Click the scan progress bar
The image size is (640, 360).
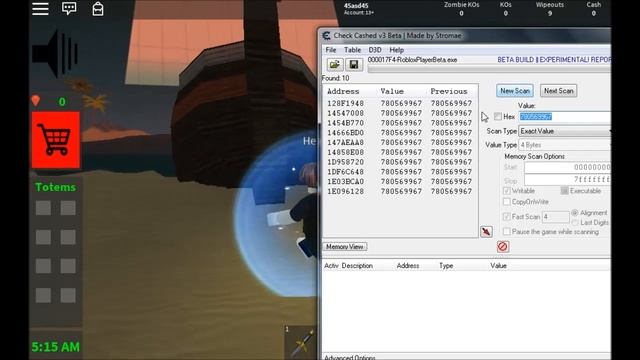pos(489,70)
